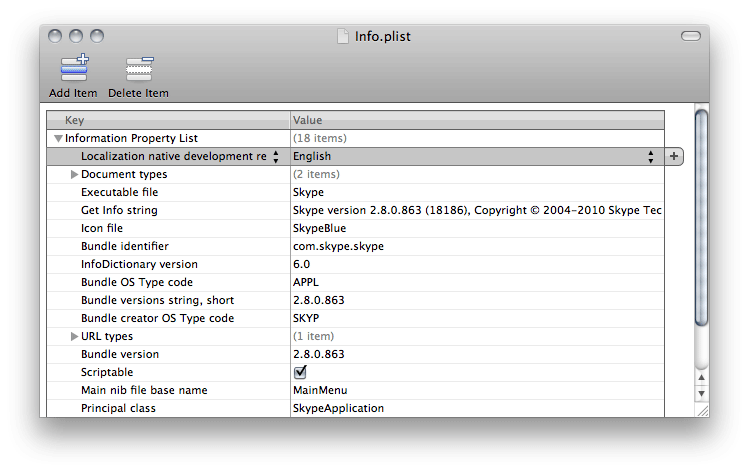Click the Key column header
This screenshot has width=749, height=472.
coord(169,120)
